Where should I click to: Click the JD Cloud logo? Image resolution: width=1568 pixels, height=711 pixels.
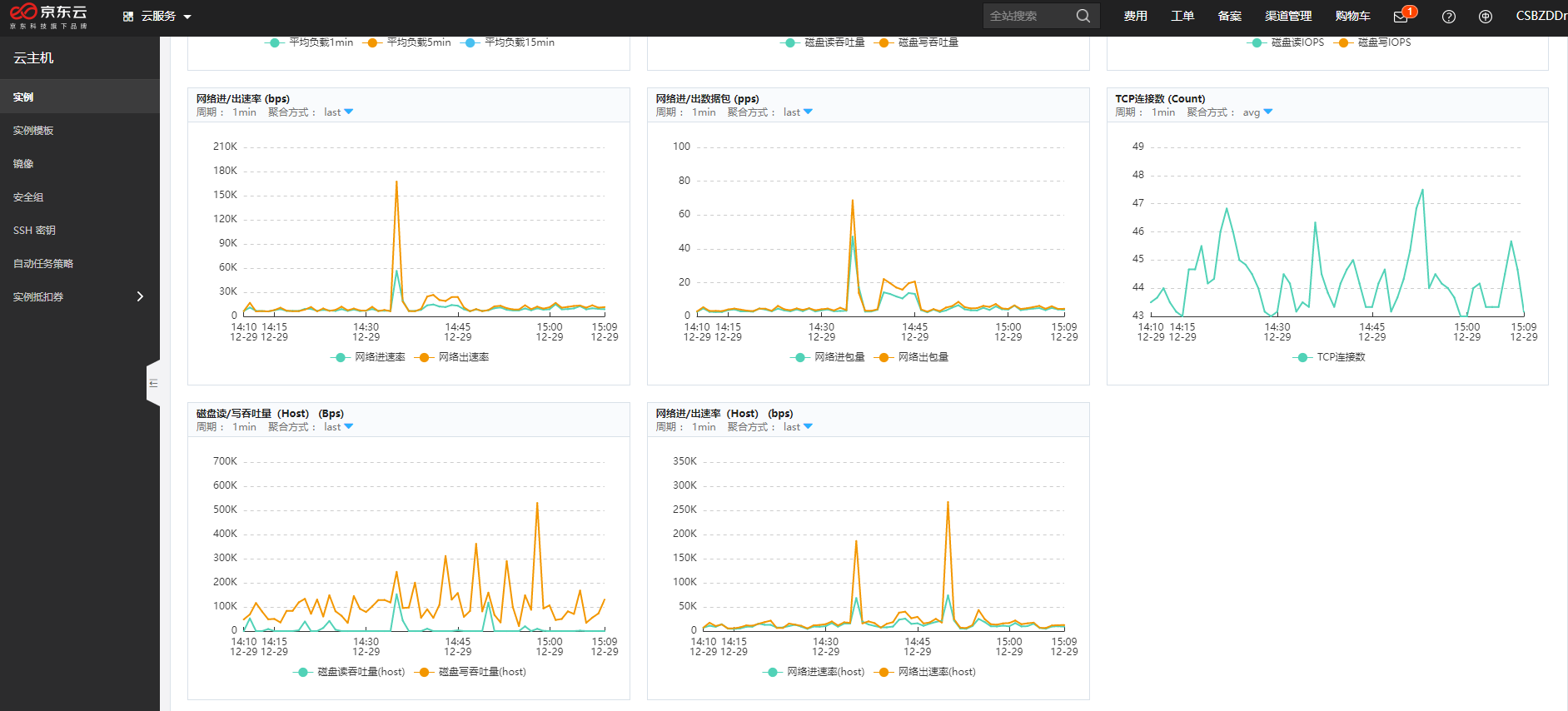point(49,16)
